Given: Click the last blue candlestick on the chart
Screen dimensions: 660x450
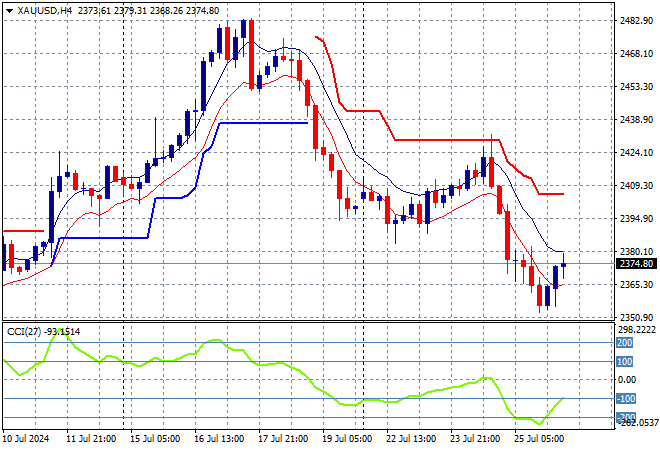Looking at the screenshot, I should pyautogui.click(x=564, y=265).
